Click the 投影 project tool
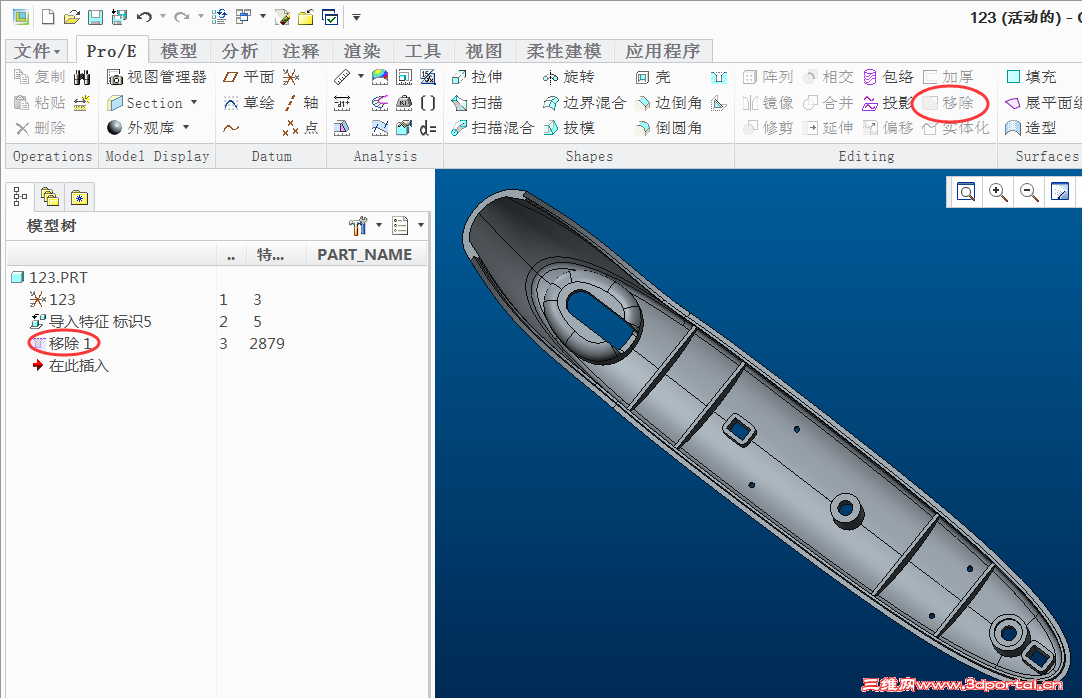Viewport: 1082px width, 698px height. tap(887, 103)
